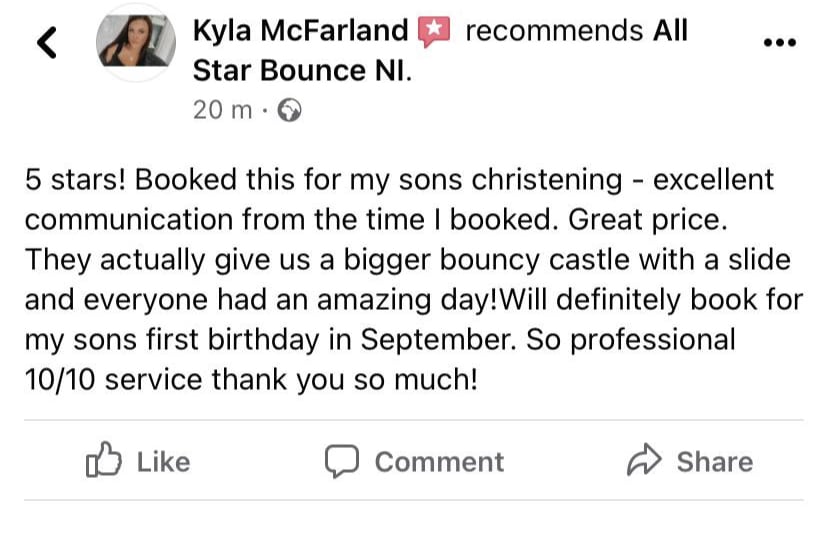Click the 20 m post timestamp

[x=222, y=110]
